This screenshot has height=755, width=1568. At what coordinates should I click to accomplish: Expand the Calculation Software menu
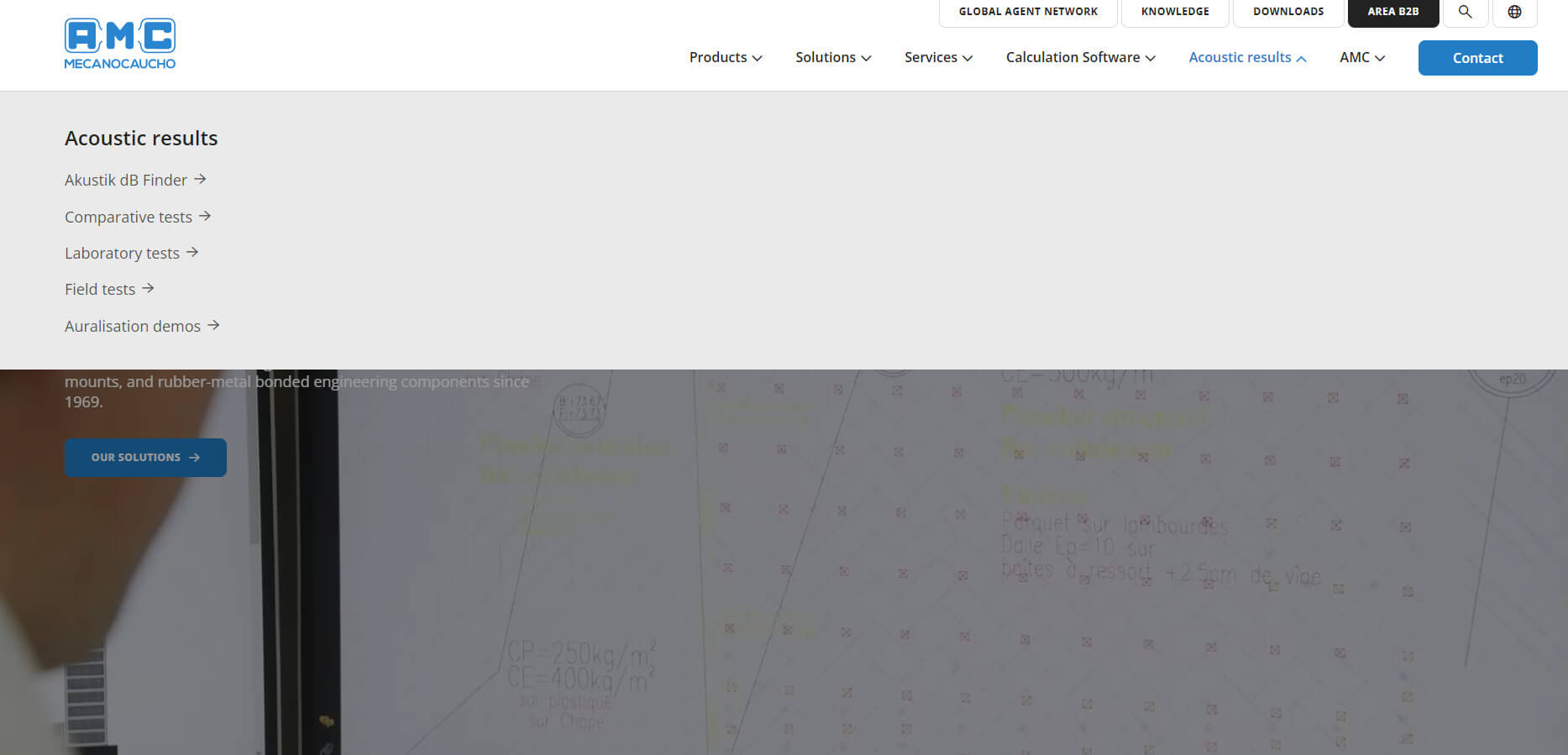tap(1081, 57)
